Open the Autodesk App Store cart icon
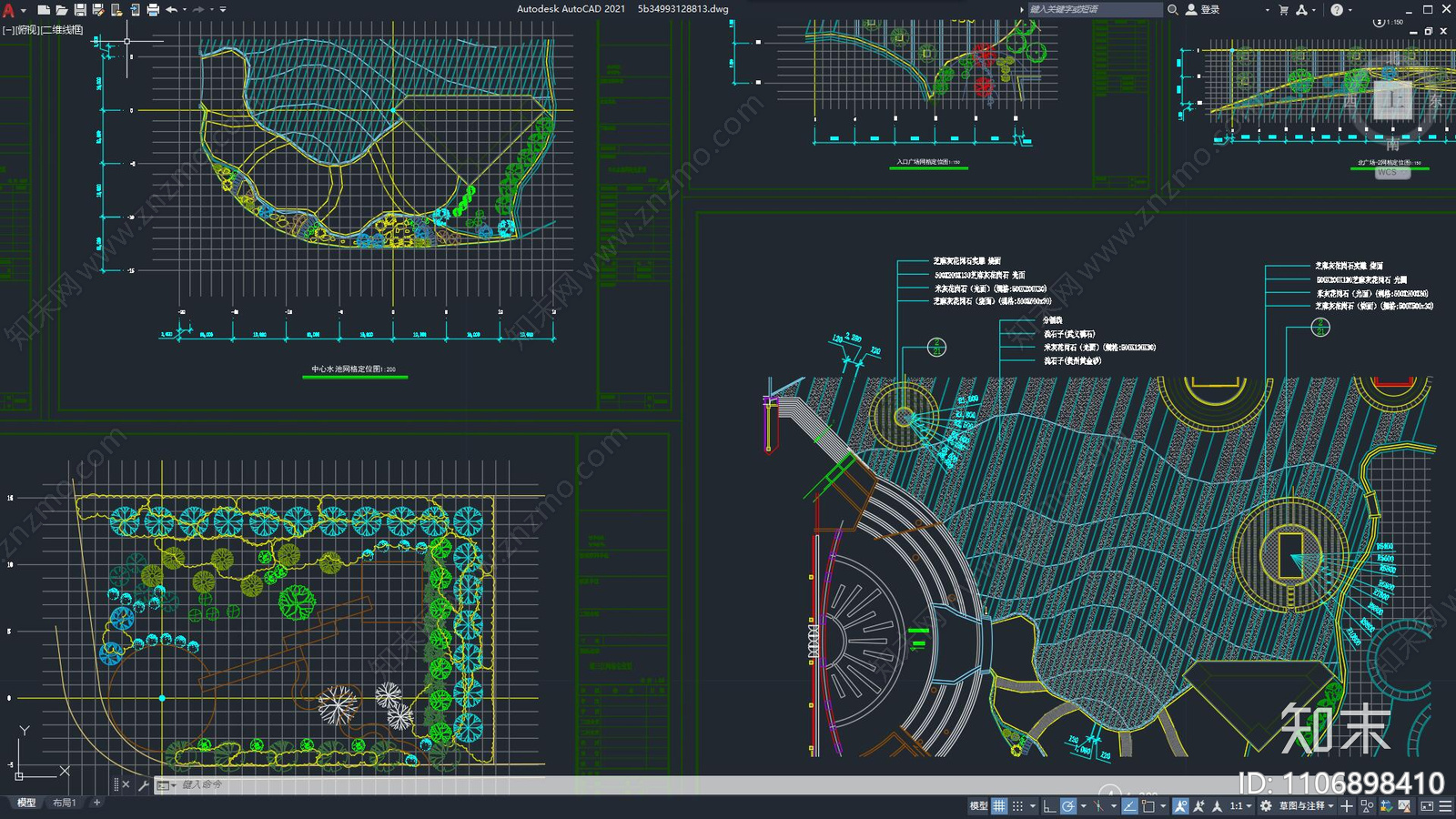The height and width of the screenshot is (819, 1456). [x=1284, y=9]
